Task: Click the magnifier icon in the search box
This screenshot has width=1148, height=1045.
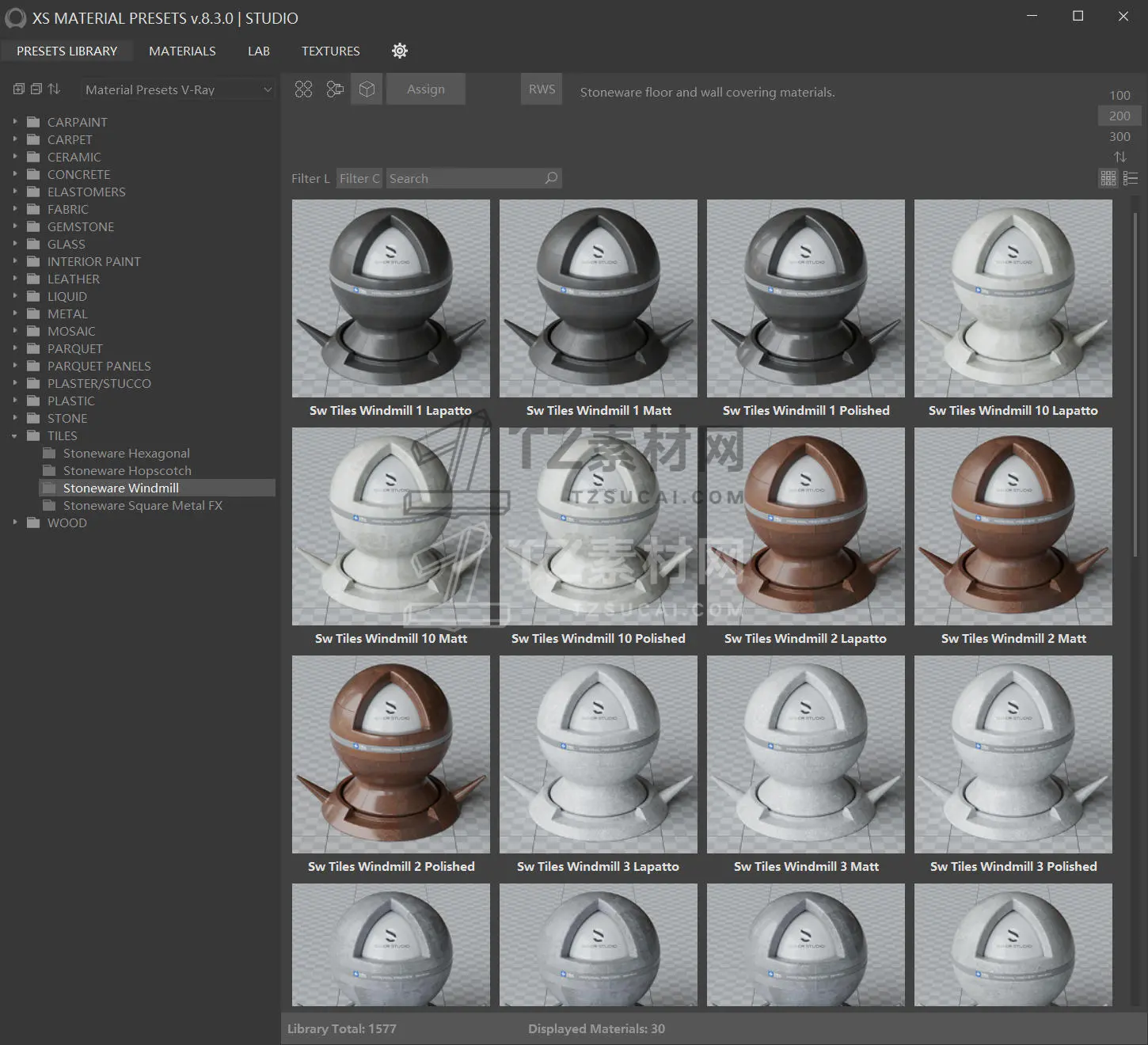Action: (551, 178)
